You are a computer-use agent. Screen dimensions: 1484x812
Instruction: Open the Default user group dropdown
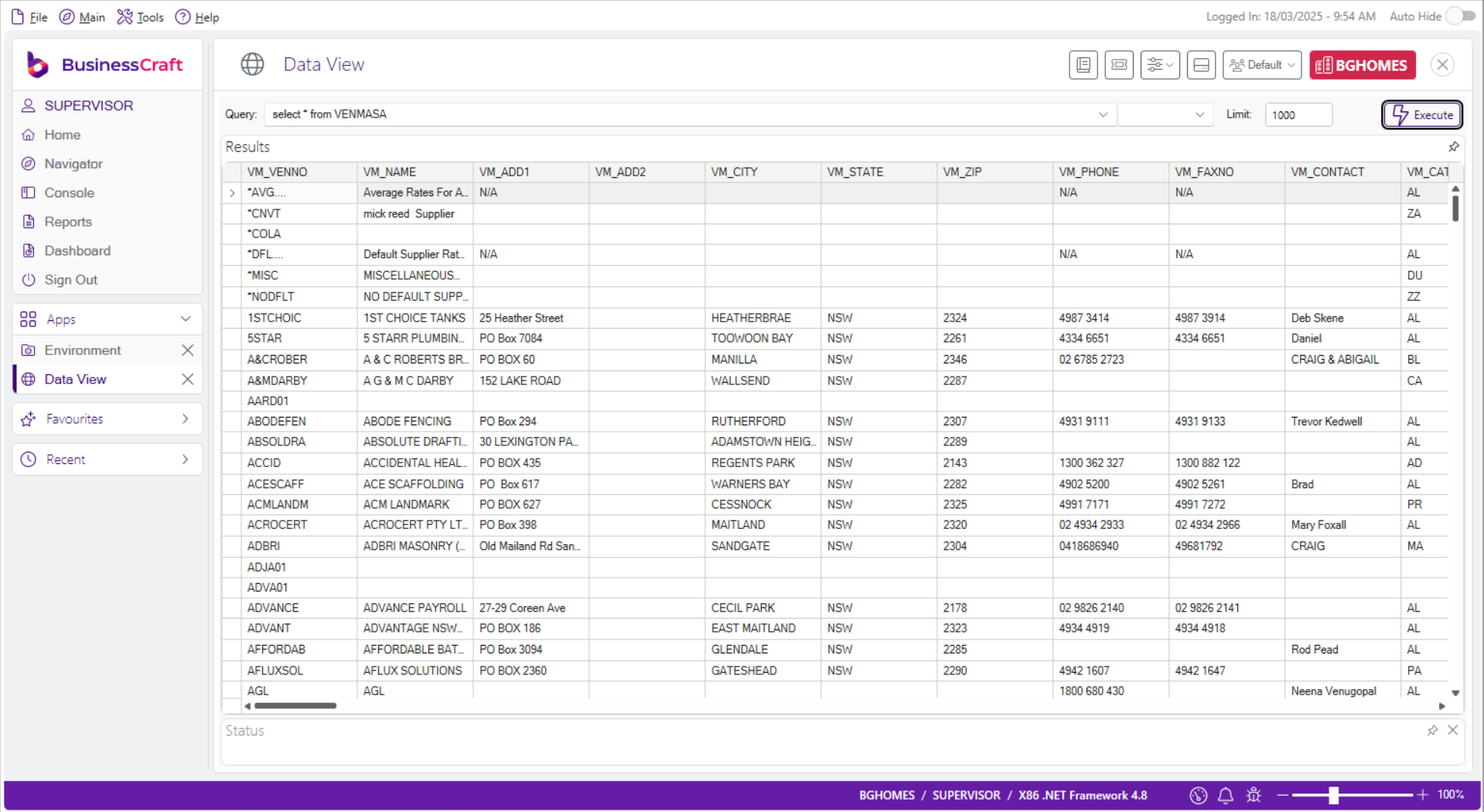click(1262, 65)
